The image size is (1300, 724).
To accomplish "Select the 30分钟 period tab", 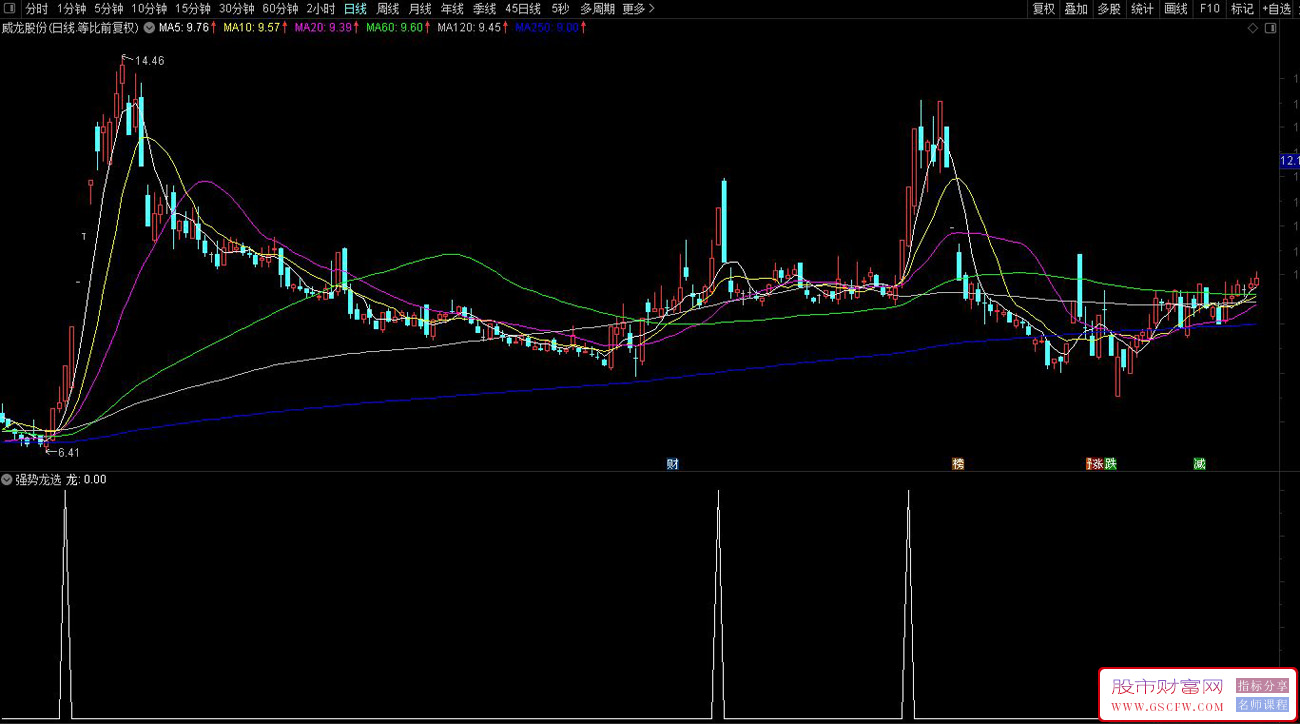I will pos(237,9).
